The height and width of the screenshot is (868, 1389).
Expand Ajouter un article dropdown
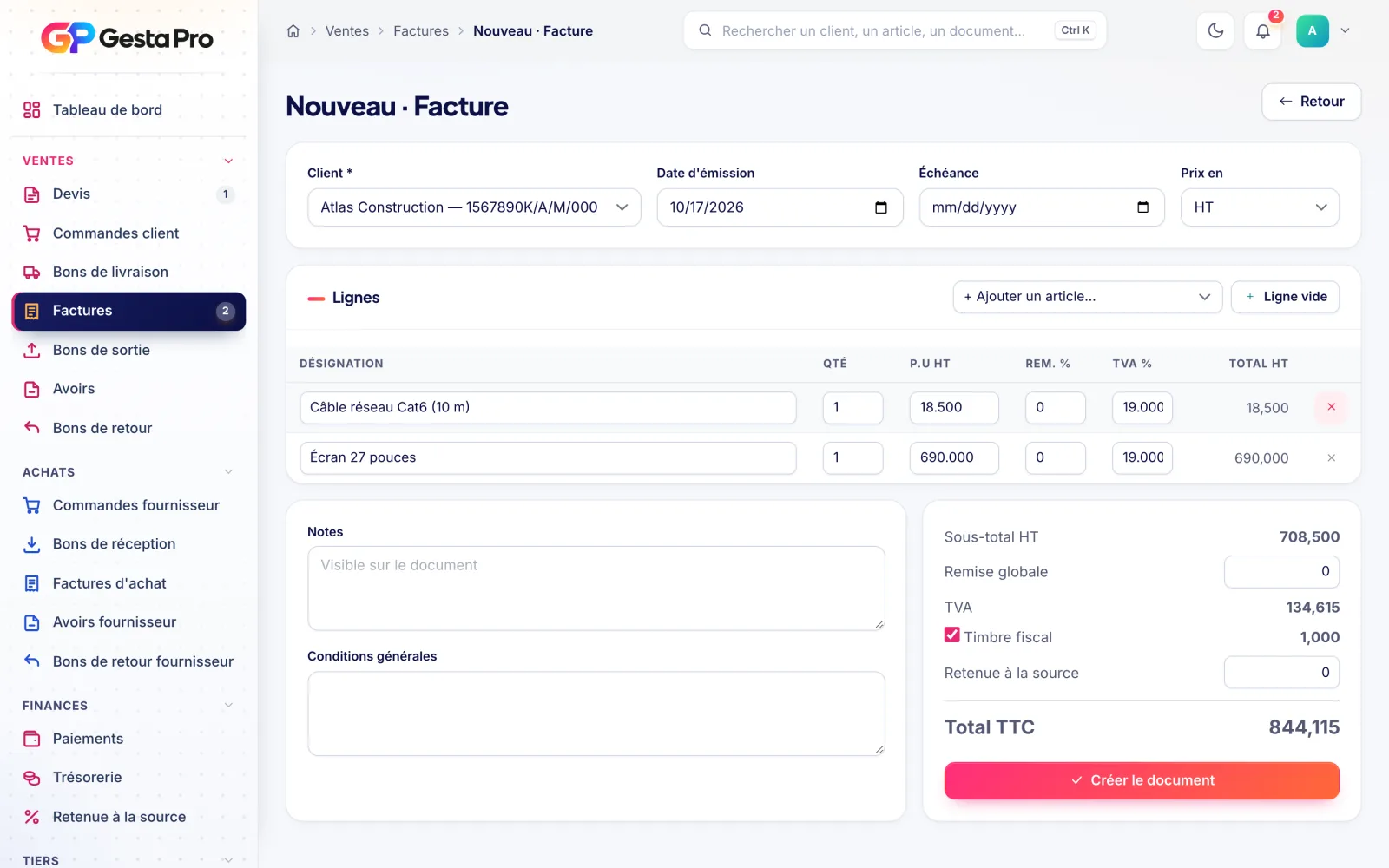(1087, 297)
